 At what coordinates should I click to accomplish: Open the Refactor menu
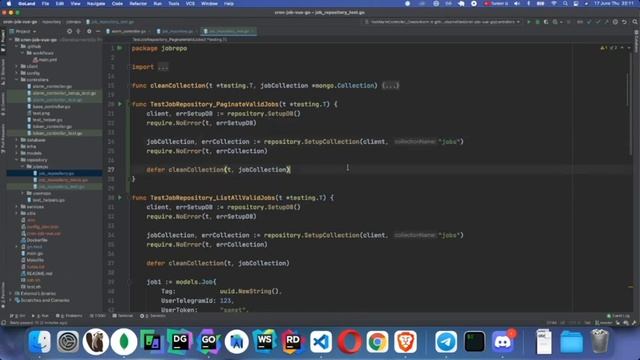point(138,3)
